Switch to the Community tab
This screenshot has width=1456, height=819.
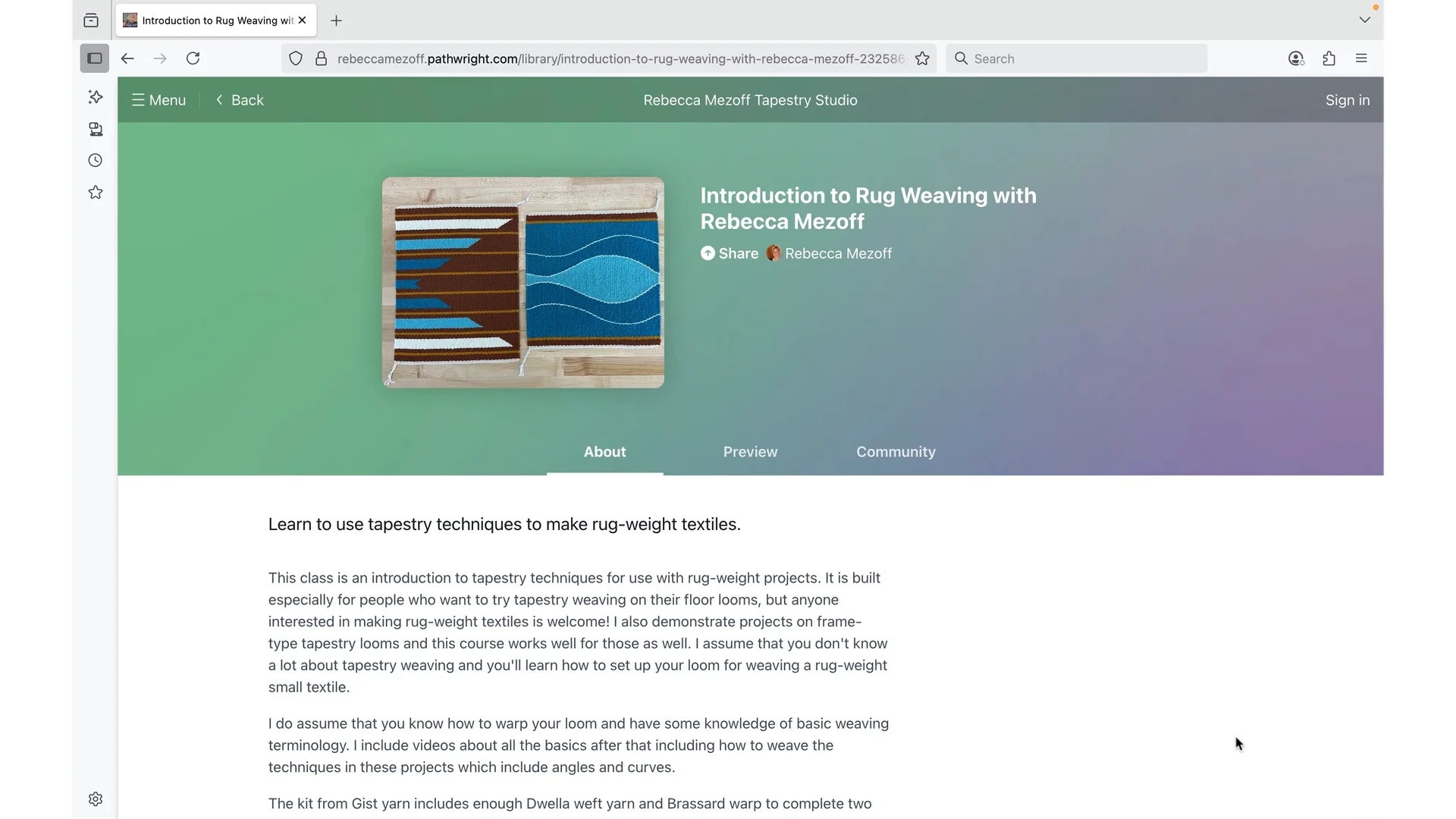pos(896,452)
